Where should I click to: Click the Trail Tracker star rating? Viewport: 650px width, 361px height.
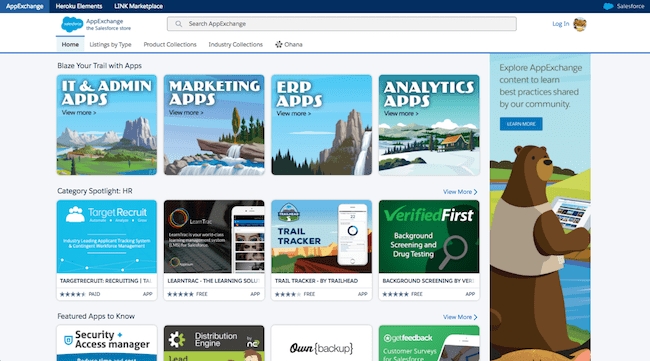[x=288, y=294]
